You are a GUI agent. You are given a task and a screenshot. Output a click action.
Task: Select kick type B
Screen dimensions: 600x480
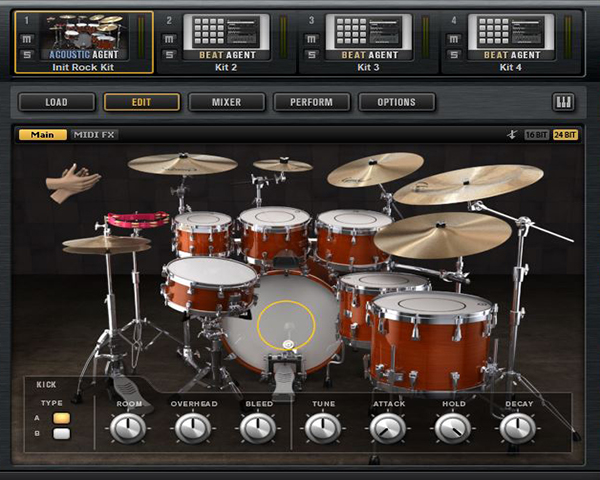62,434
